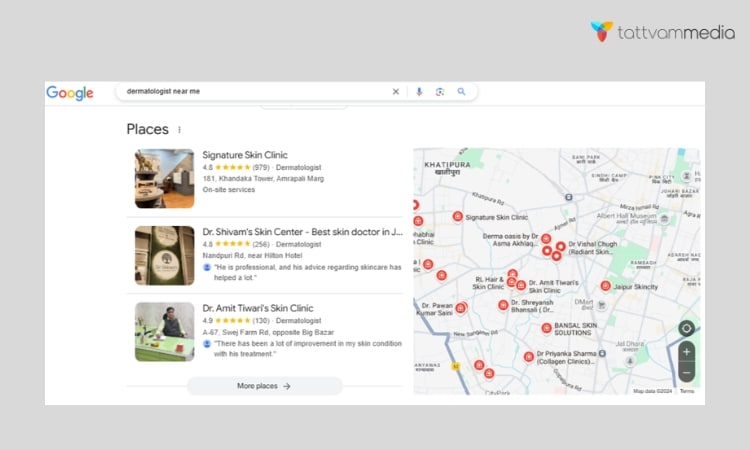The height and width of the screenshot is (450, 750).
Task: Click the Dr. Amit Tiwari's clinic photo thumbnail
Action: tap(165, 332)
